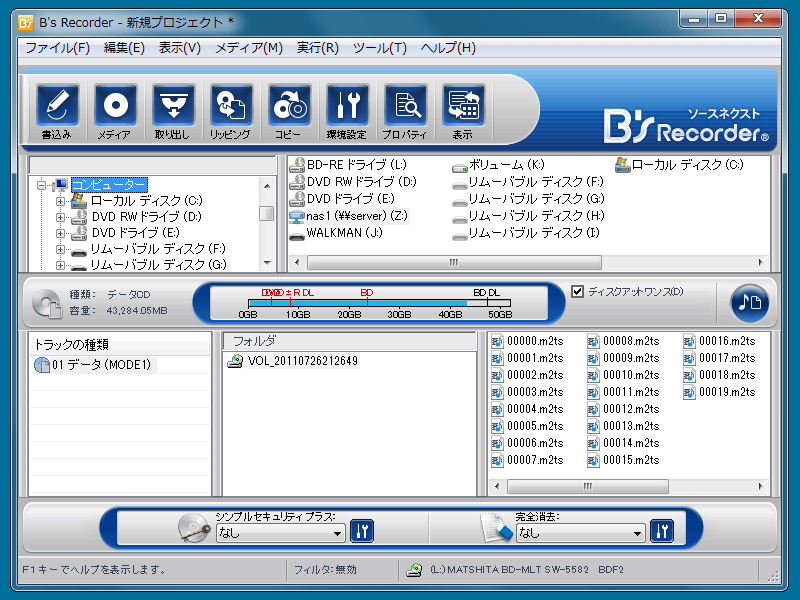Open the ツール(T) menu

pyautogui.click(x=380, y=48)
